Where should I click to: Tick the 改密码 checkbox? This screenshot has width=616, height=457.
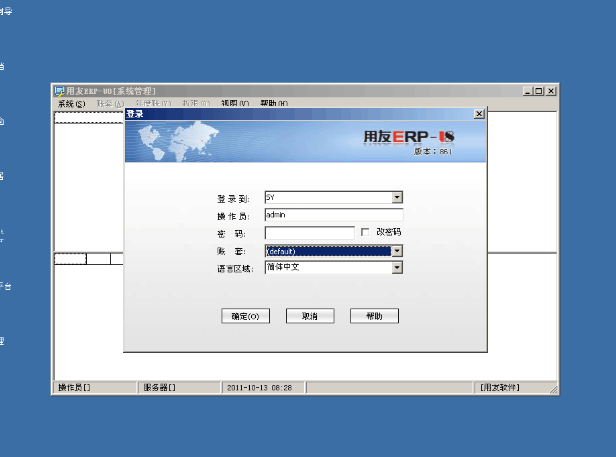(365, 232)
